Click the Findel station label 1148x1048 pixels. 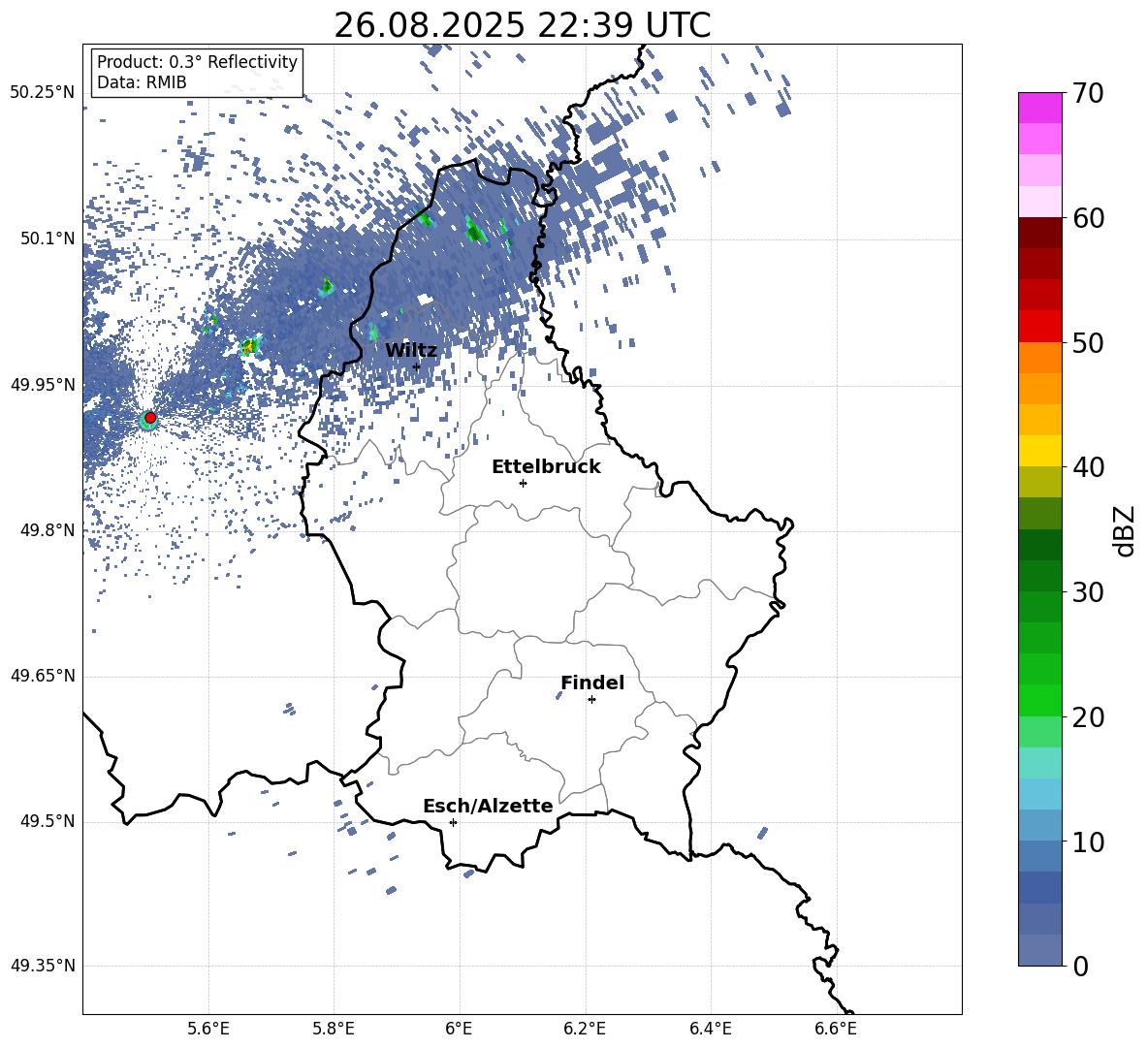(592, 683)
